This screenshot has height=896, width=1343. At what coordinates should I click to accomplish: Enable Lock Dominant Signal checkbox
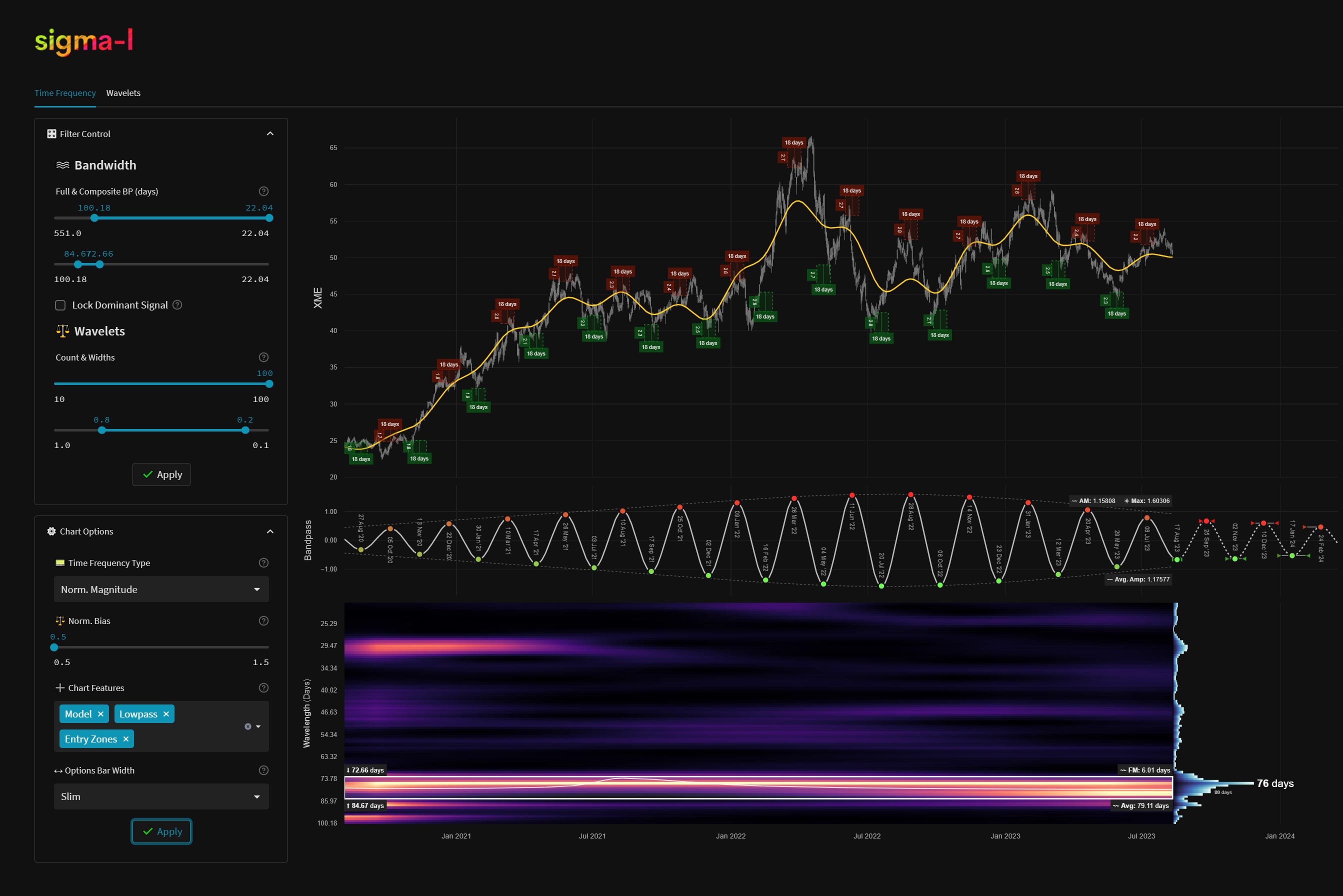pyautogui.click(x=60, y=305)
